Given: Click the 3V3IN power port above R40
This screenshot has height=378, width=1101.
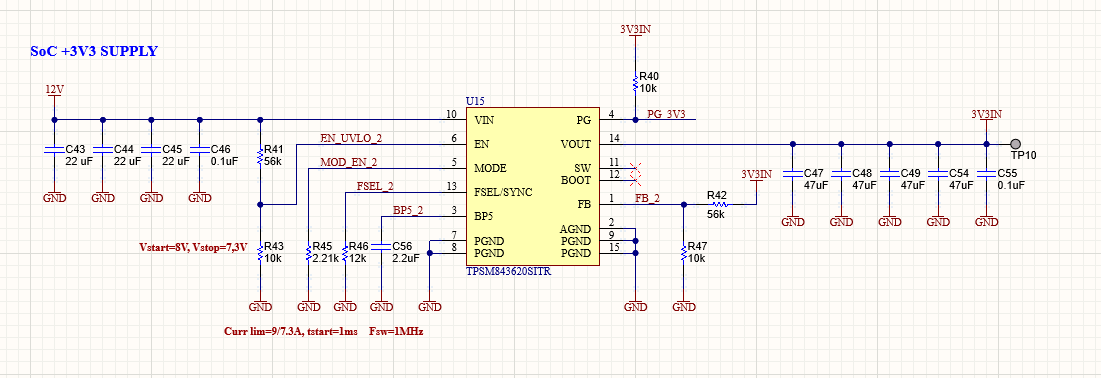Looking at the screenshot, I should pyautogui.click(x=635, y=35).
